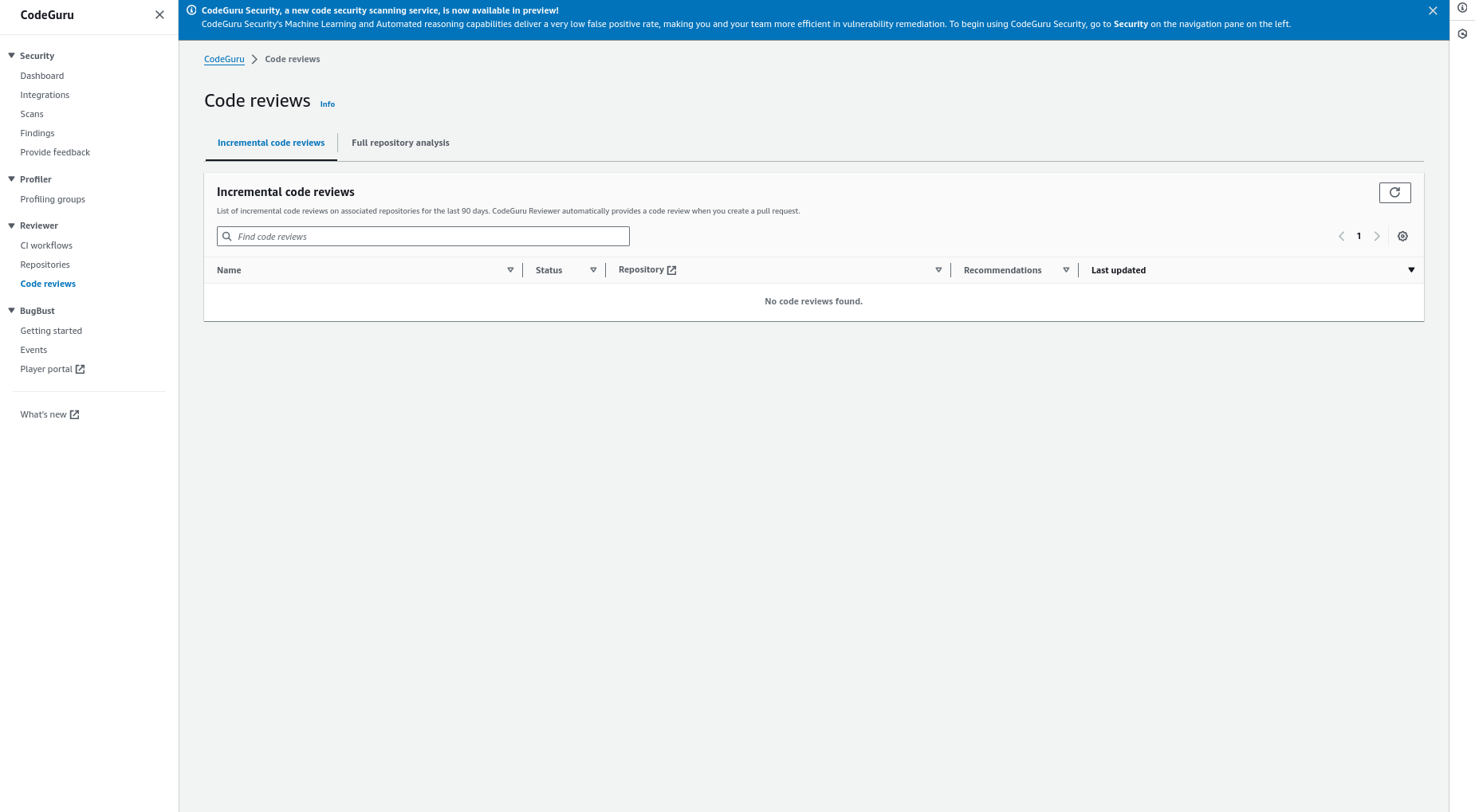Open table preferences gear icon
This screenshot has height=812, width=1475.
pyautogui.click(x=1402, y=236)
